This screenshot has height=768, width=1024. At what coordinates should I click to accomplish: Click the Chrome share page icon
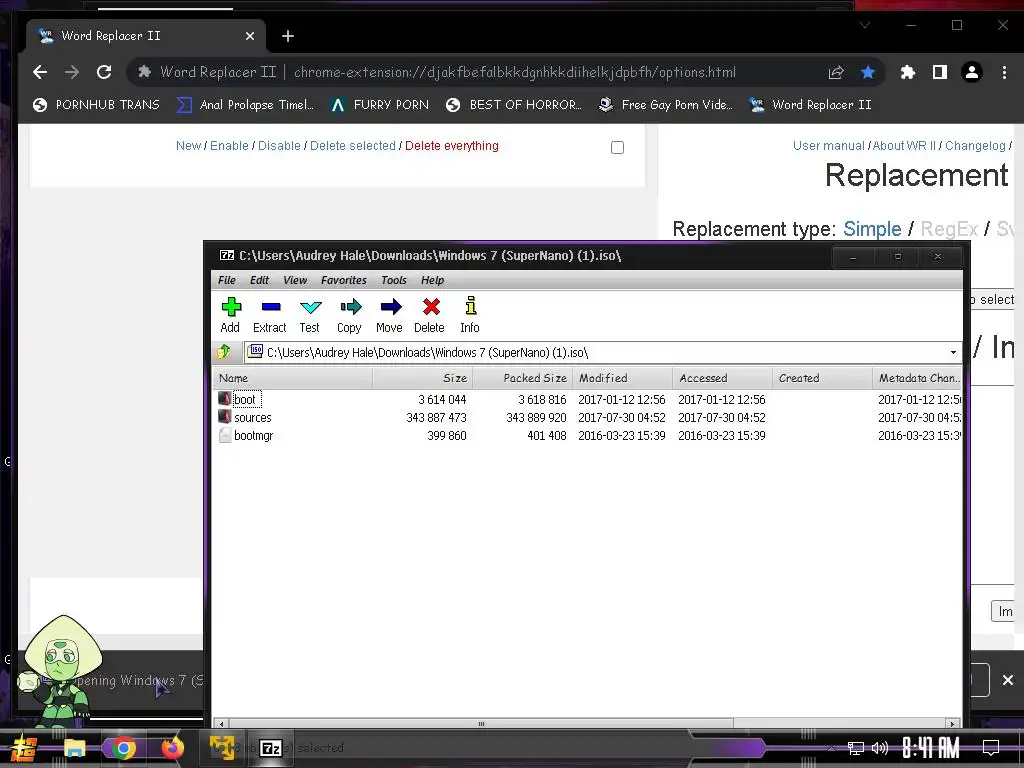(x=836, y=72)
